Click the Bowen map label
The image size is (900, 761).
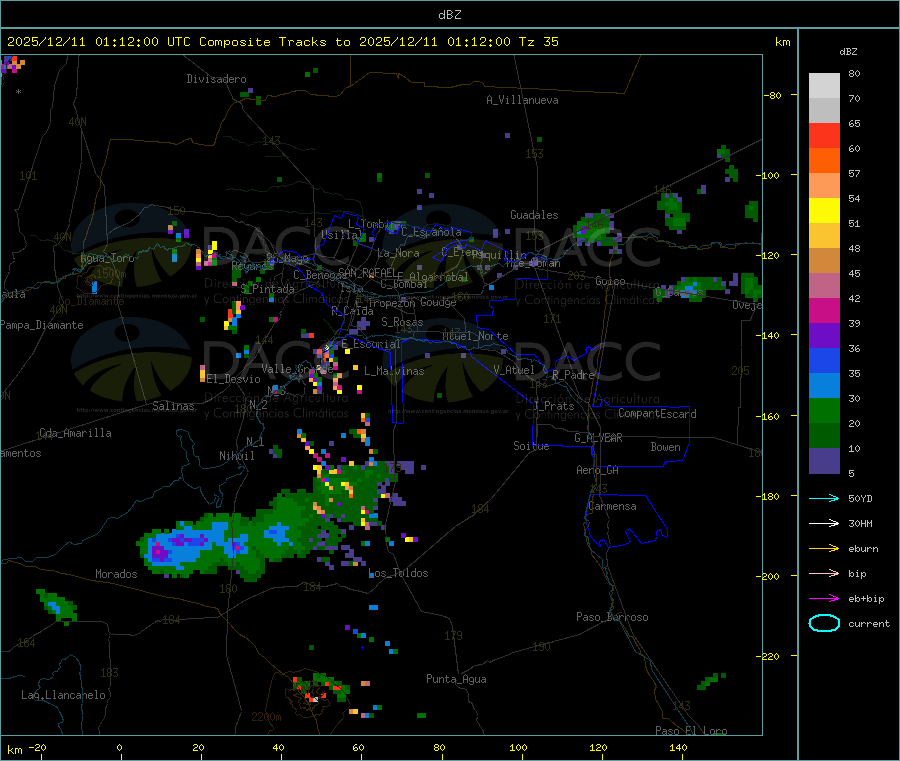(x=665, y=447)
